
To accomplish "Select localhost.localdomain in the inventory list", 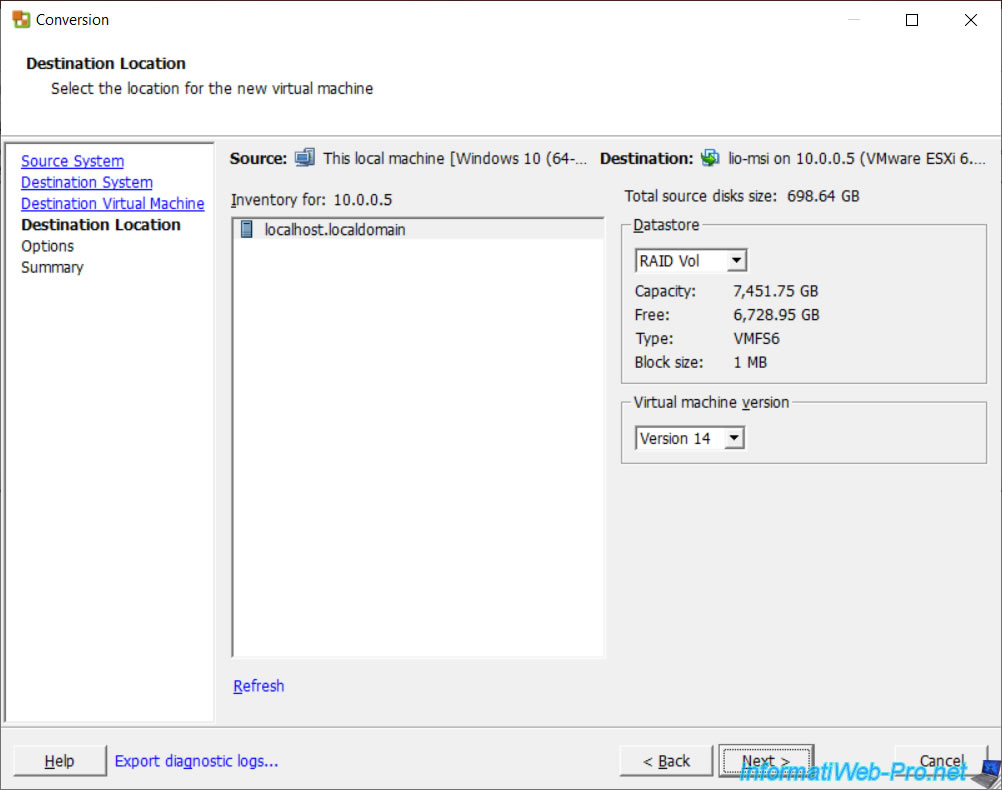I will 335,230.
